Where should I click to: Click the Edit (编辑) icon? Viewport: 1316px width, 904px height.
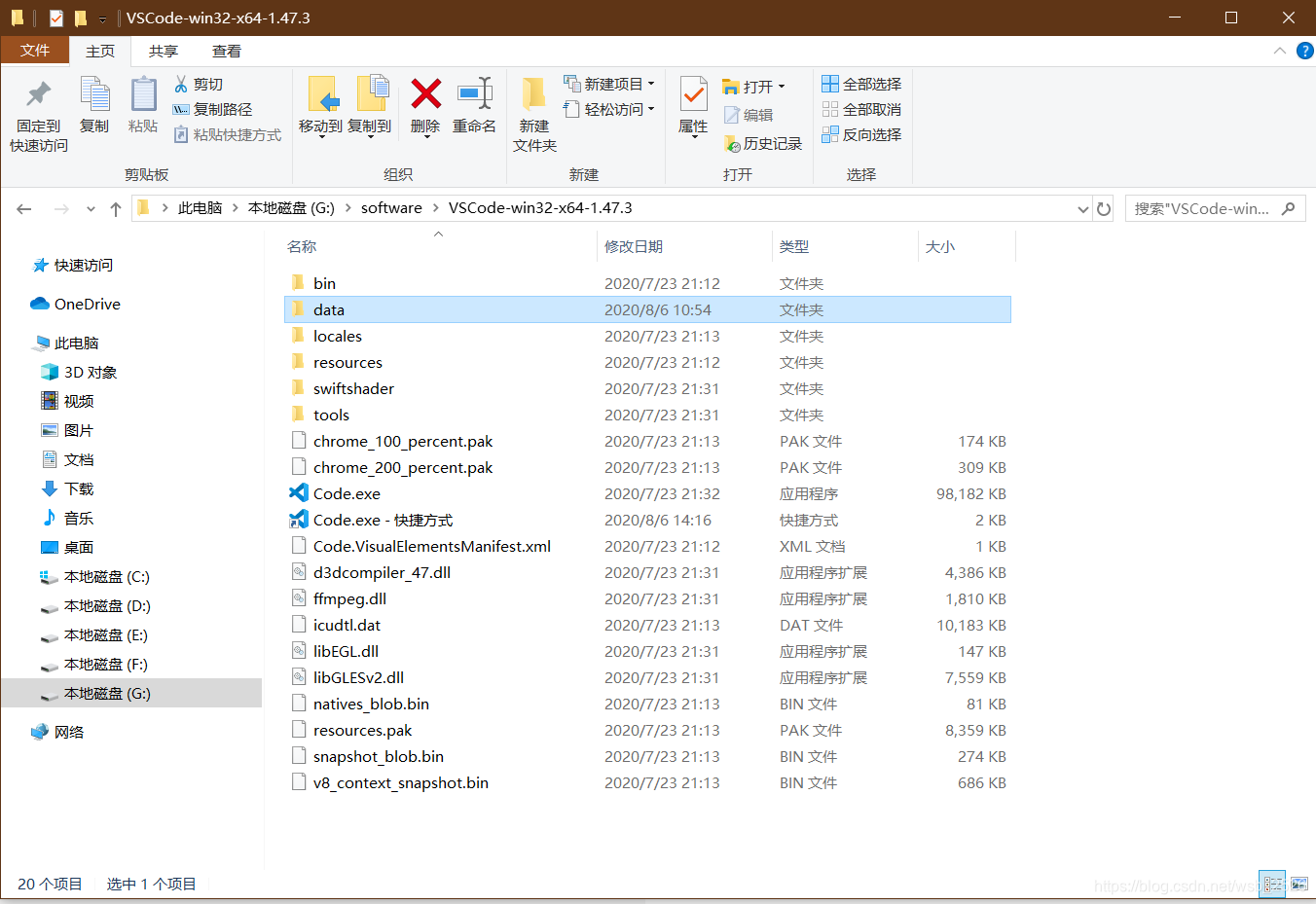732,115
